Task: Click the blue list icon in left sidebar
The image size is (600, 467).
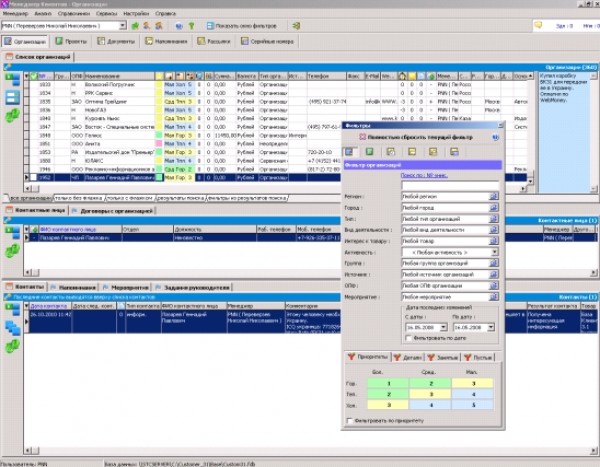Action: (12, 98)
